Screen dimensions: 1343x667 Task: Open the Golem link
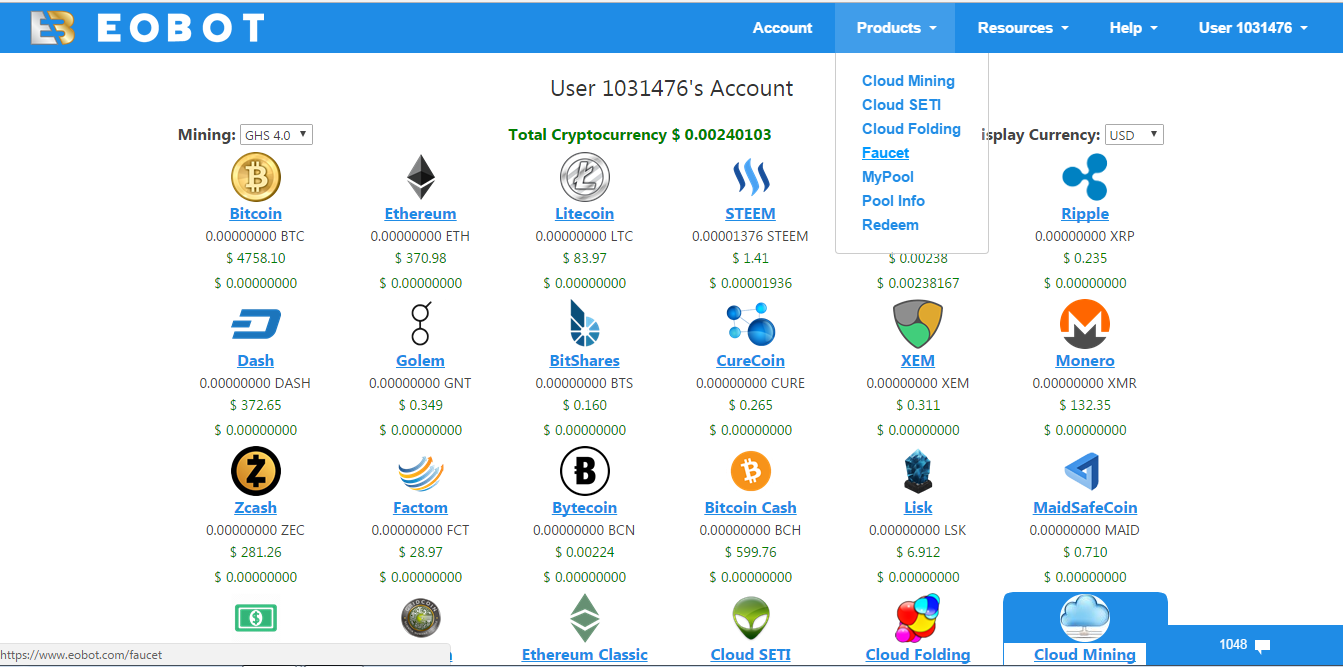[x=421, y=361]
